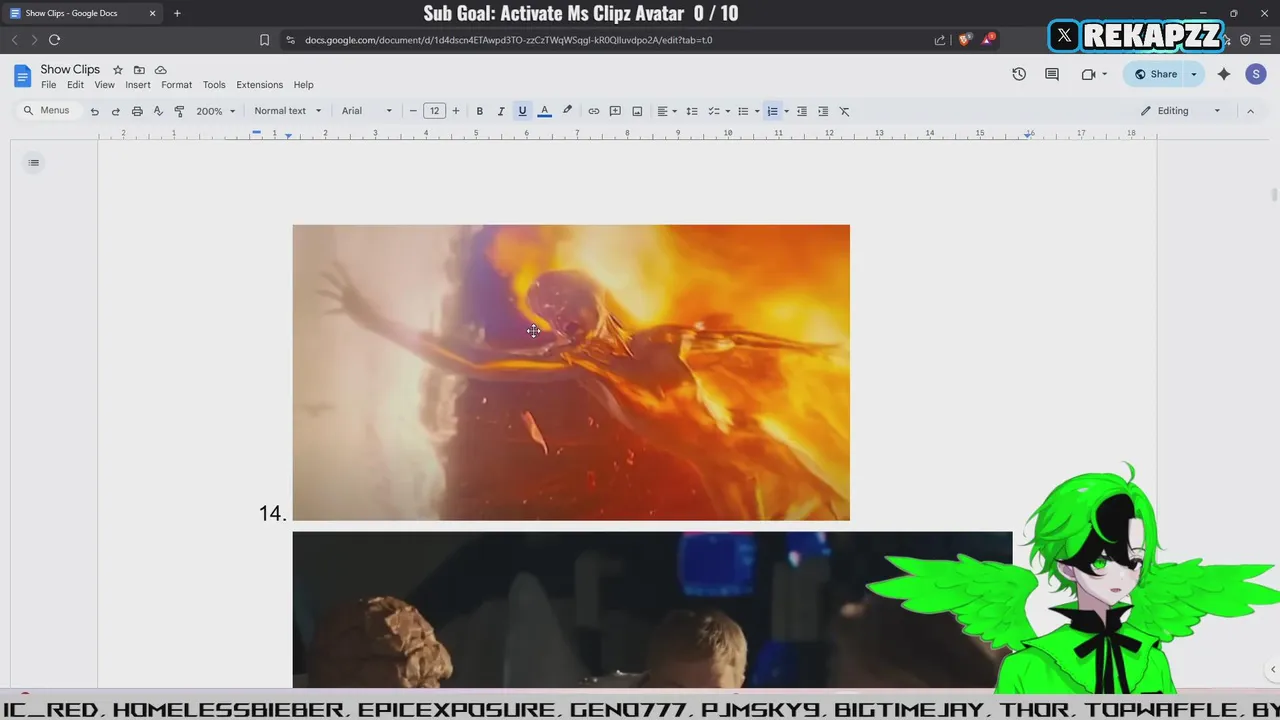
Task: Redo the last action
Action: pyautogui.click(x=115, y=111)
